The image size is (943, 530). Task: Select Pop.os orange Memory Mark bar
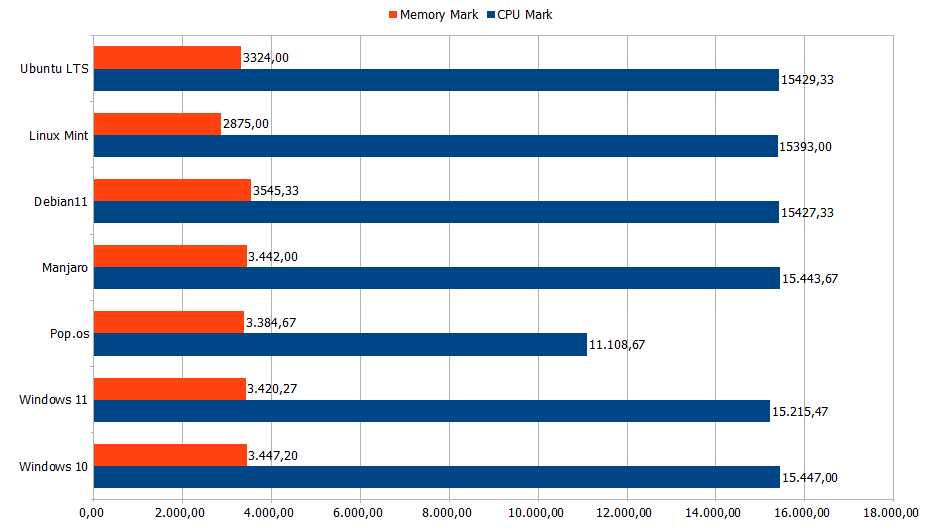pyautogui.click(x=169, y=322)
